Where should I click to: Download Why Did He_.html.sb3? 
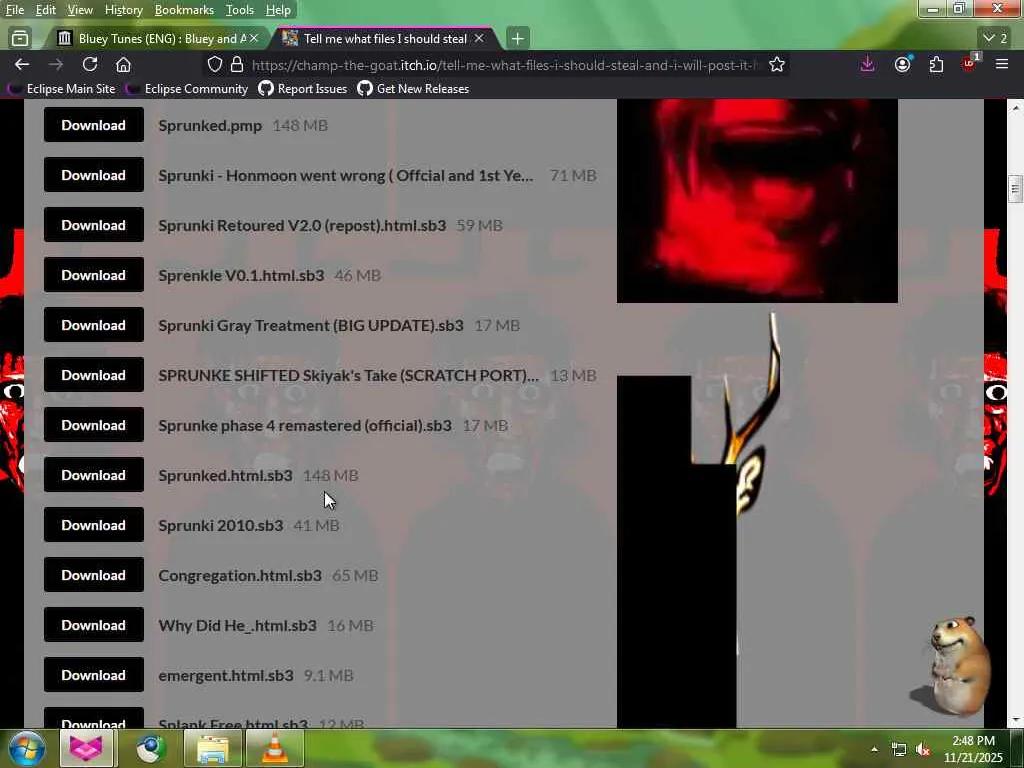pos(93,625)
